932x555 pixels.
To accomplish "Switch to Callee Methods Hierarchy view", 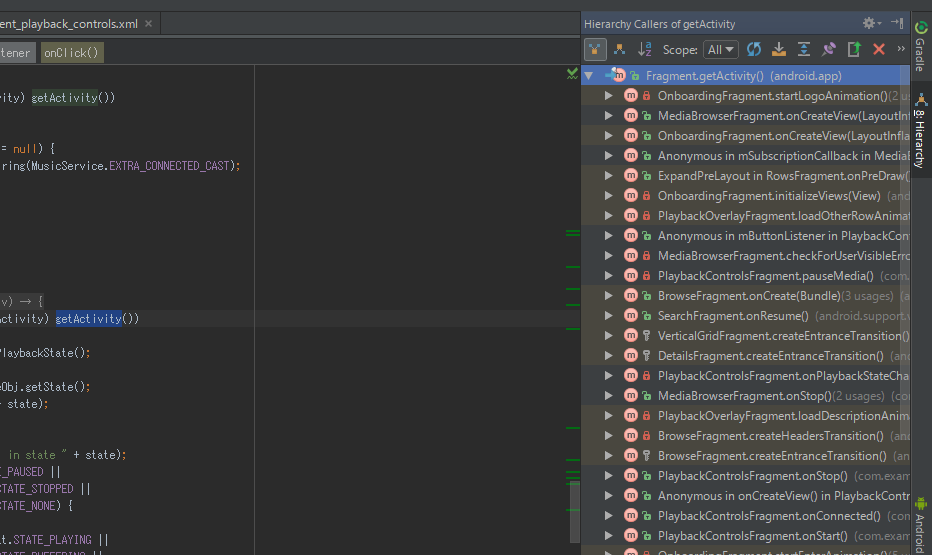I will 620,49.
